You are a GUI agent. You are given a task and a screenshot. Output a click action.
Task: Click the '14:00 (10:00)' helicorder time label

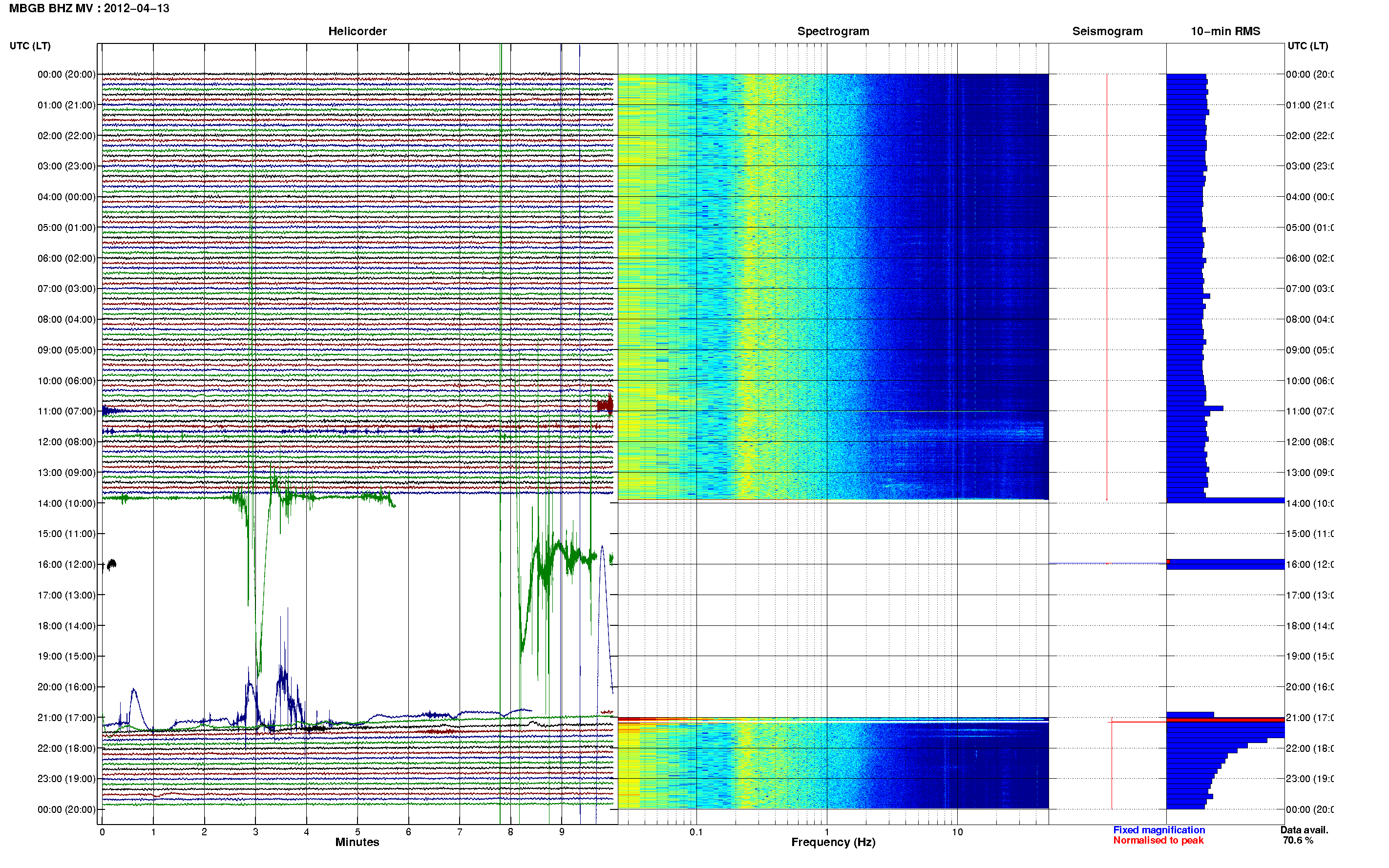(x=66, y=503)
